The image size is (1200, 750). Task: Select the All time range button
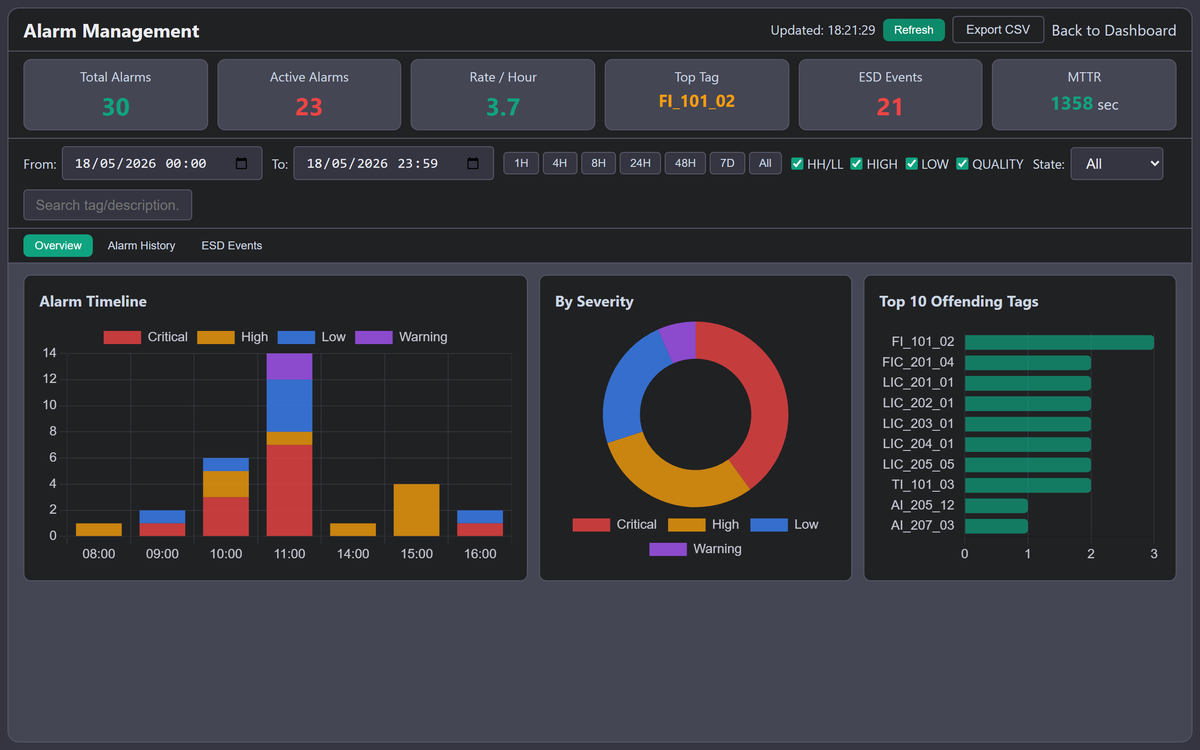[x=765, y=163]
